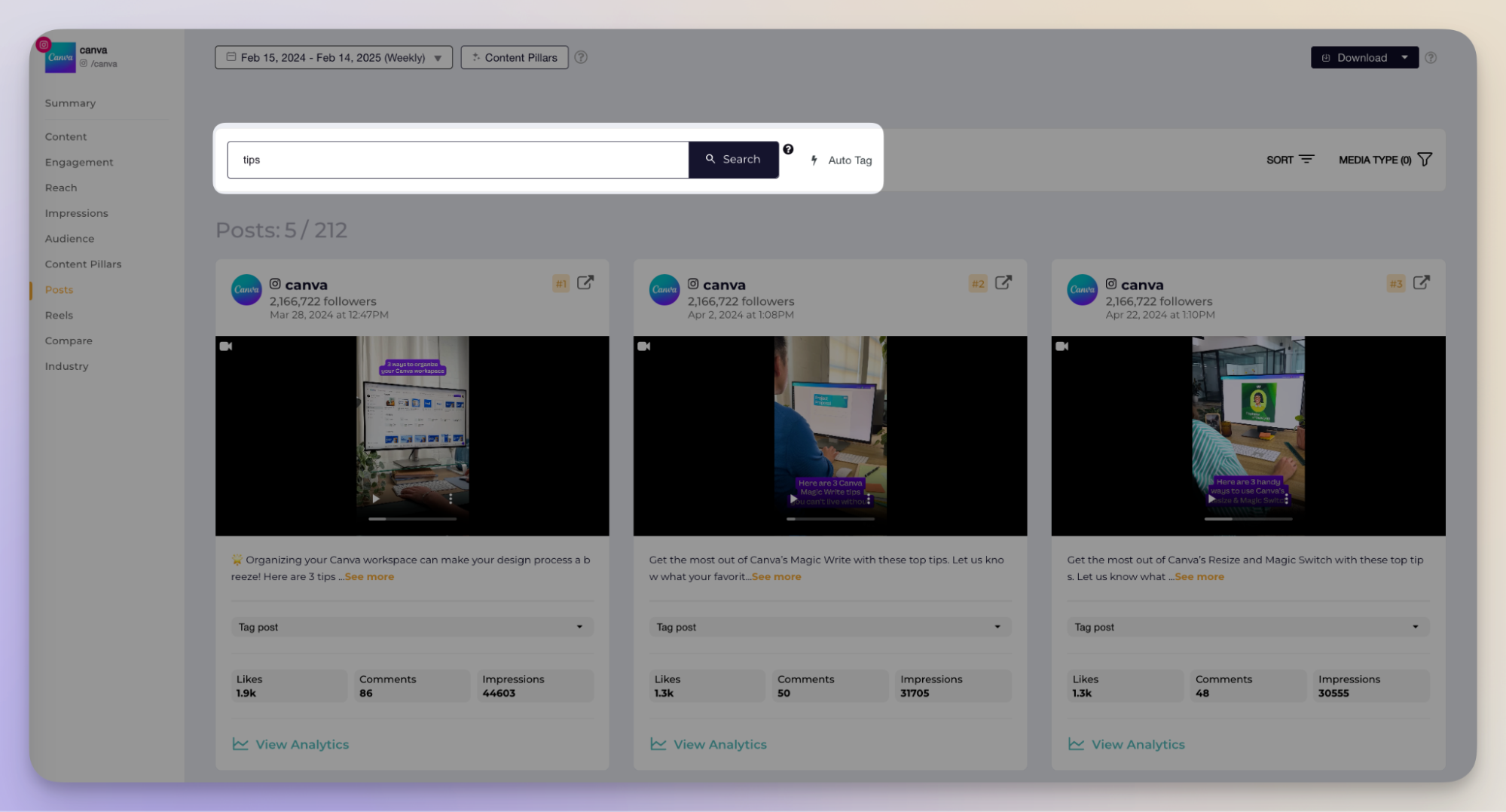Click the Canva avatar on the Apr 2 post

664,290
